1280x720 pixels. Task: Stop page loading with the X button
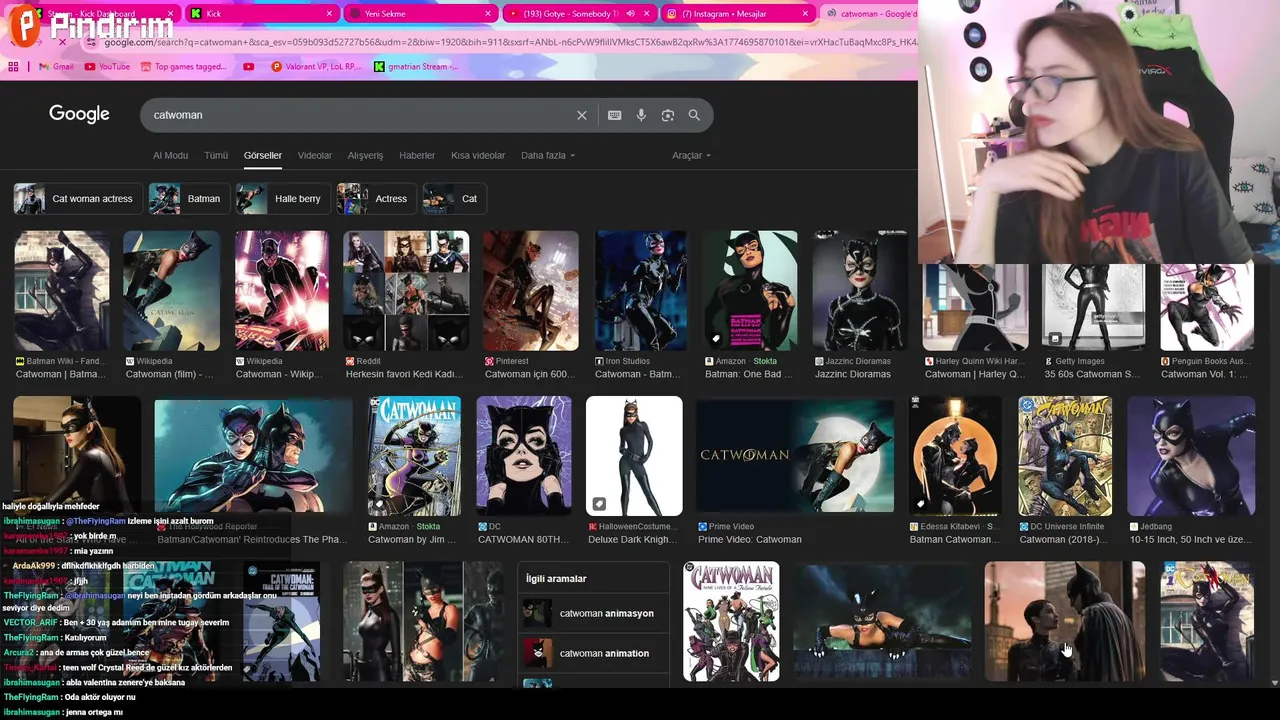(62, 42)
